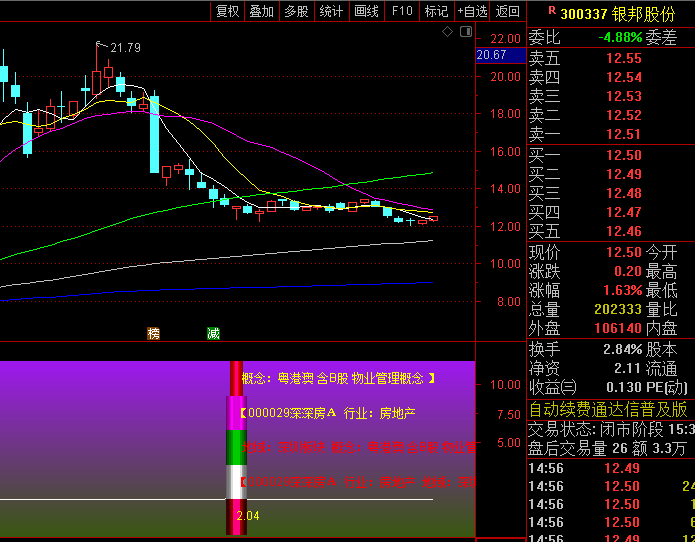Click the 10.00 indicator axis label

pyautogui.click(x=505, y=385)
